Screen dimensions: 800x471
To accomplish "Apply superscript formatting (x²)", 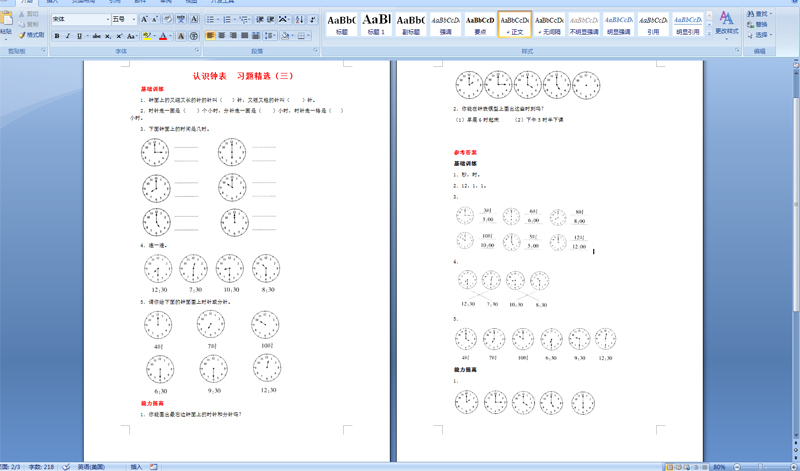I will (x=119, y=36).
